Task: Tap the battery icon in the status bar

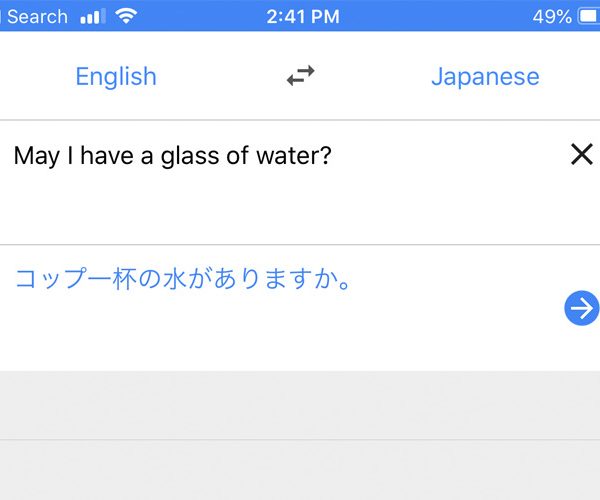Action: pos(589,16)
